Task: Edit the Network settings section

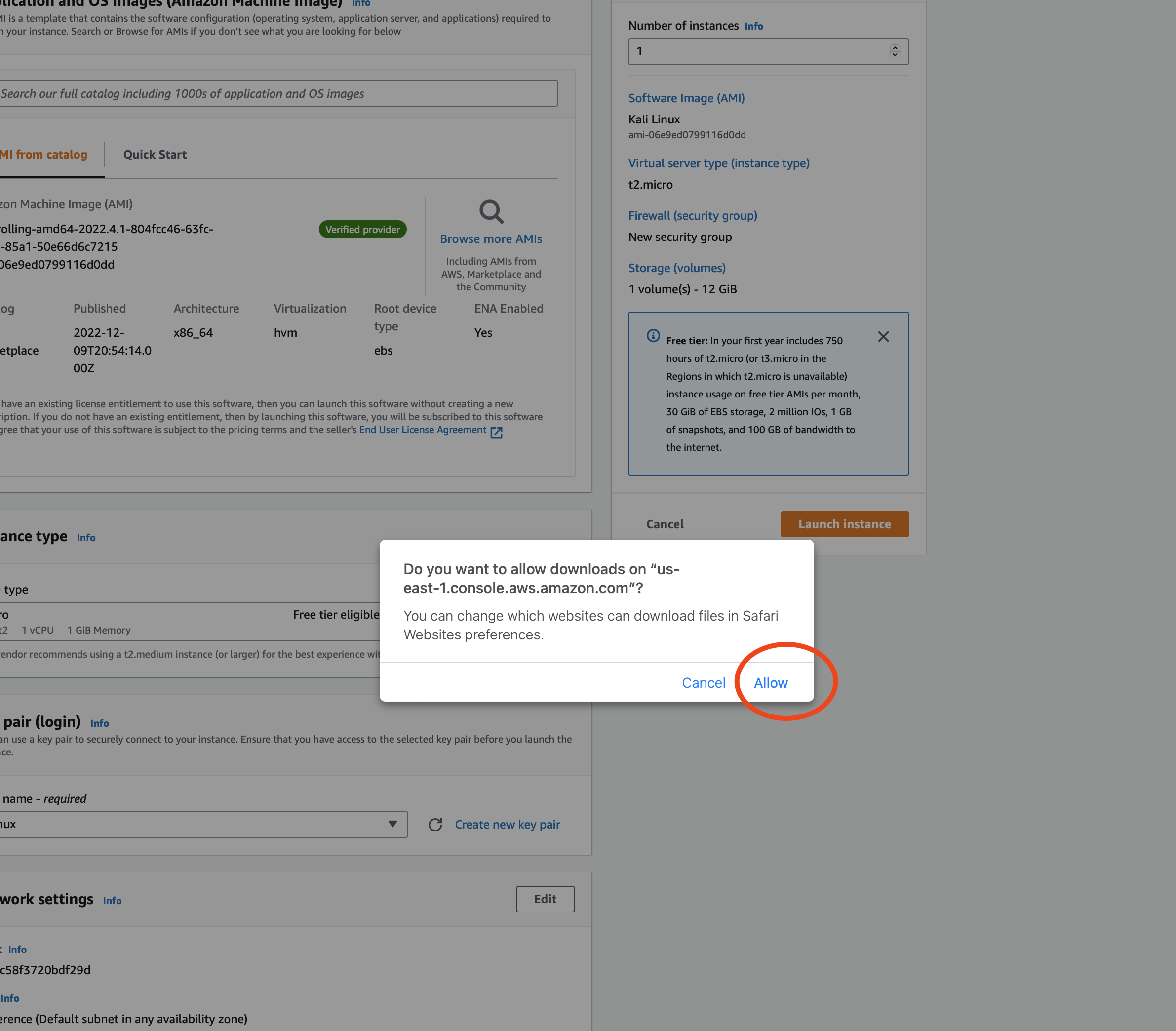Action: [x=545, y=899]
